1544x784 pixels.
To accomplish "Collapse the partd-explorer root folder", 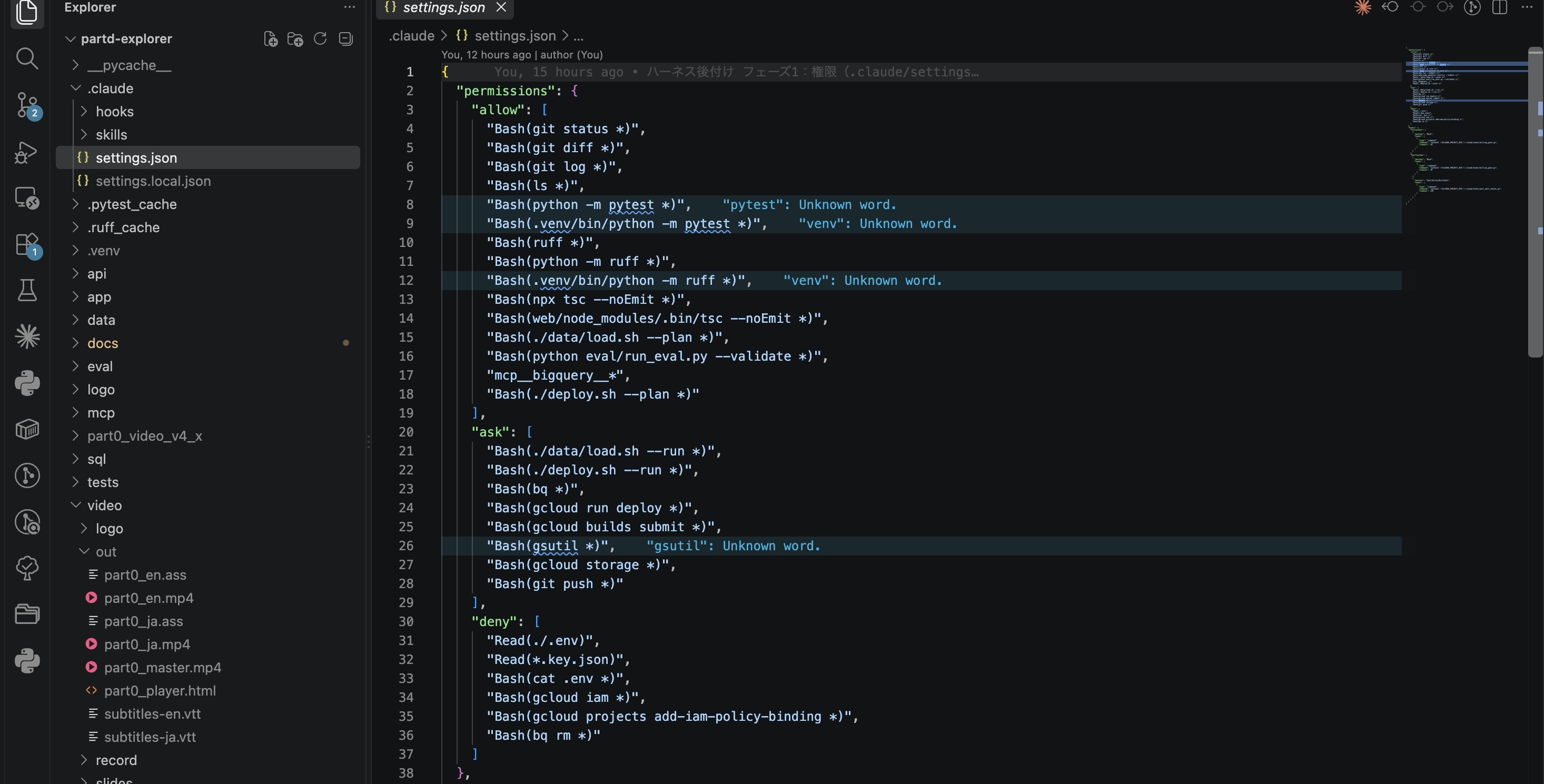I will [70, 39].
